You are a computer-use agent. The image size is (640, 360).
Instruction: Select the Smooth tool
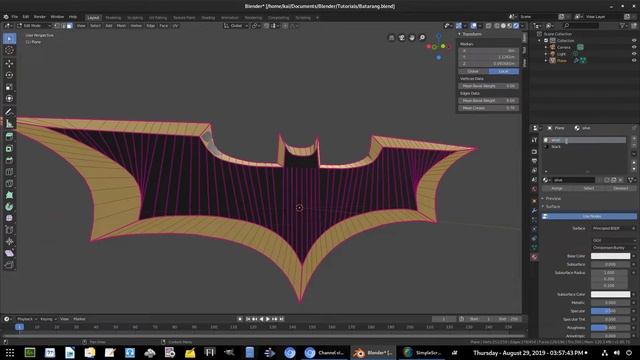click(9, 218)
